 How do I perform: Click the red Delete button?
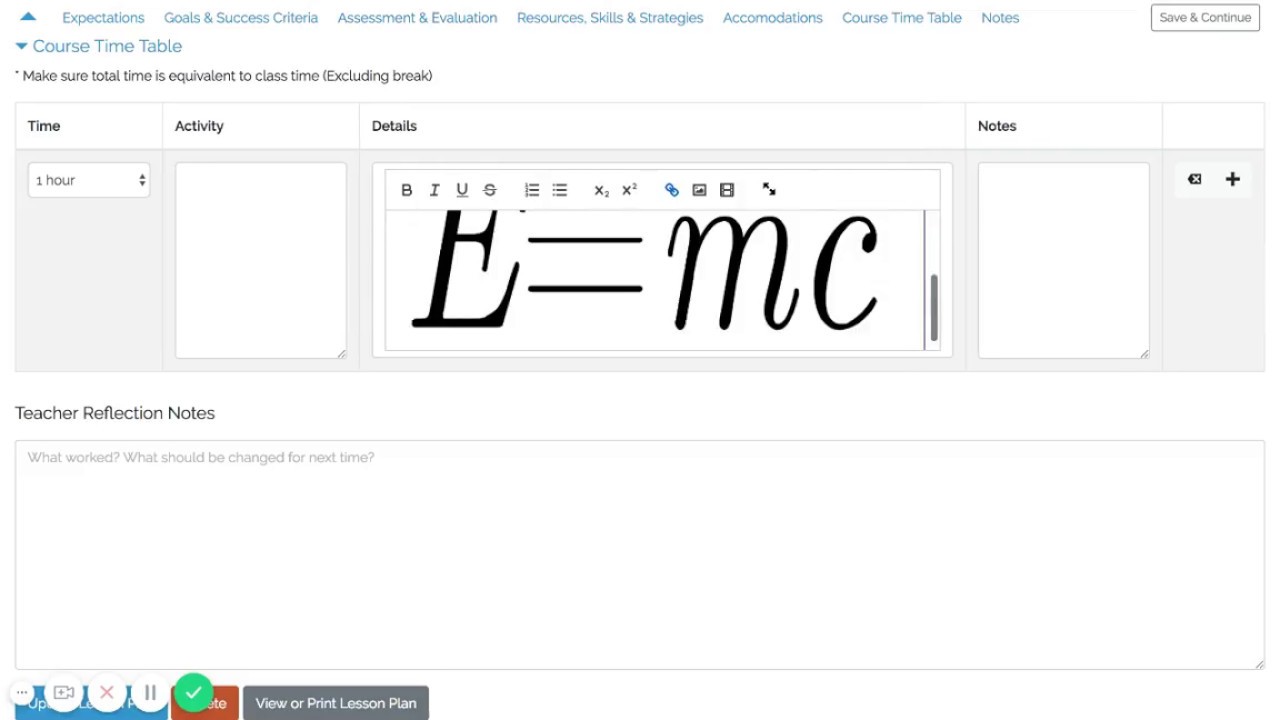(206, 703)
